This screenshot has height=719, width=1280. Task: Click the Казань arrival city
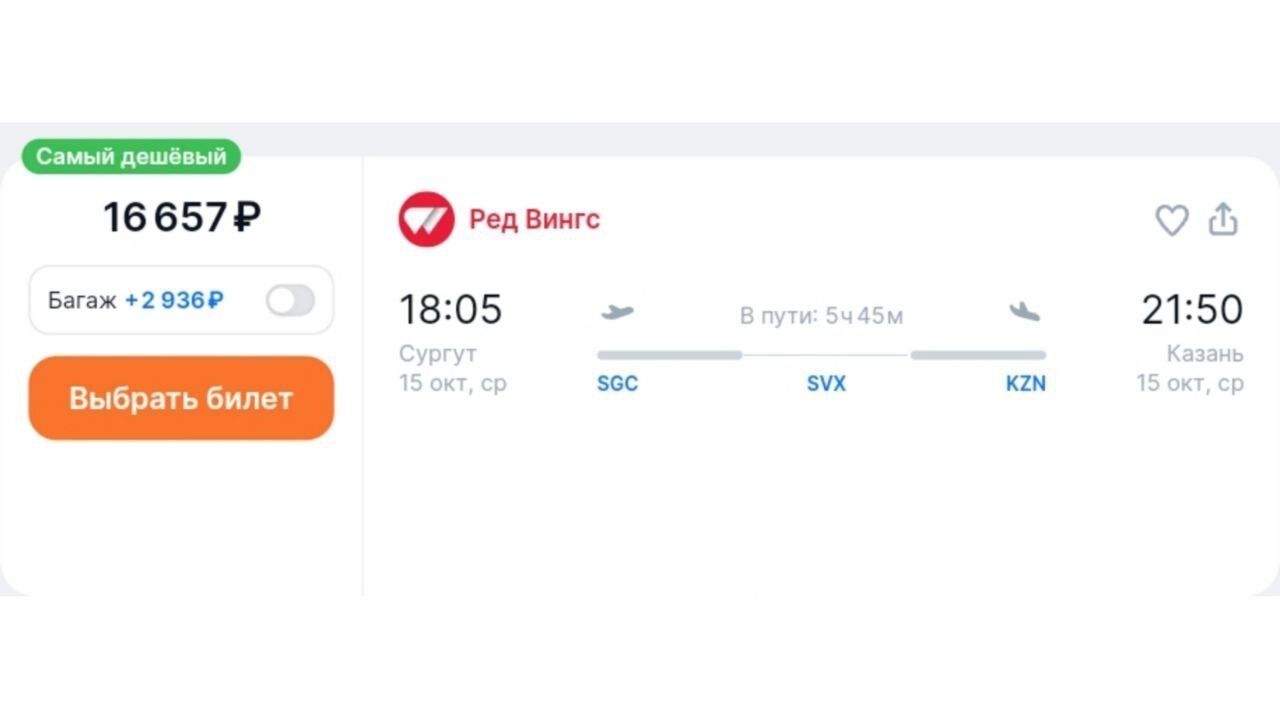coord(1205,354)
